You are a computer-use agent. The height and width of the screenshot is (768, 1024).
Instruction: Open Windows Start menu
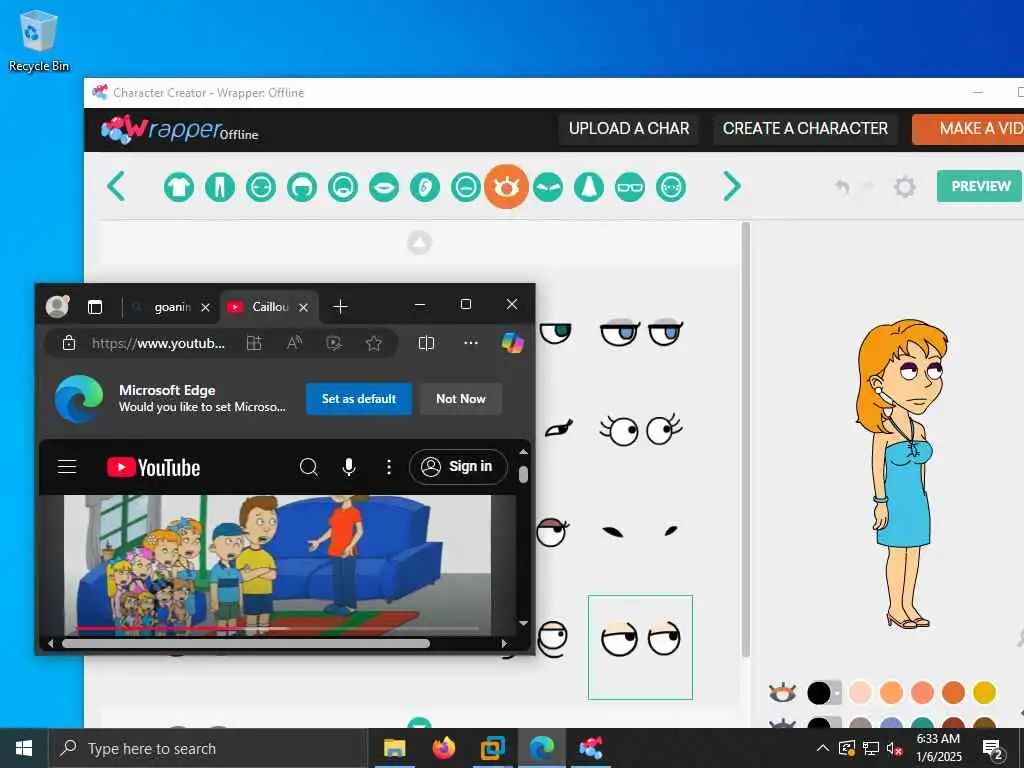pyautogui.click(x=24, y=748)
